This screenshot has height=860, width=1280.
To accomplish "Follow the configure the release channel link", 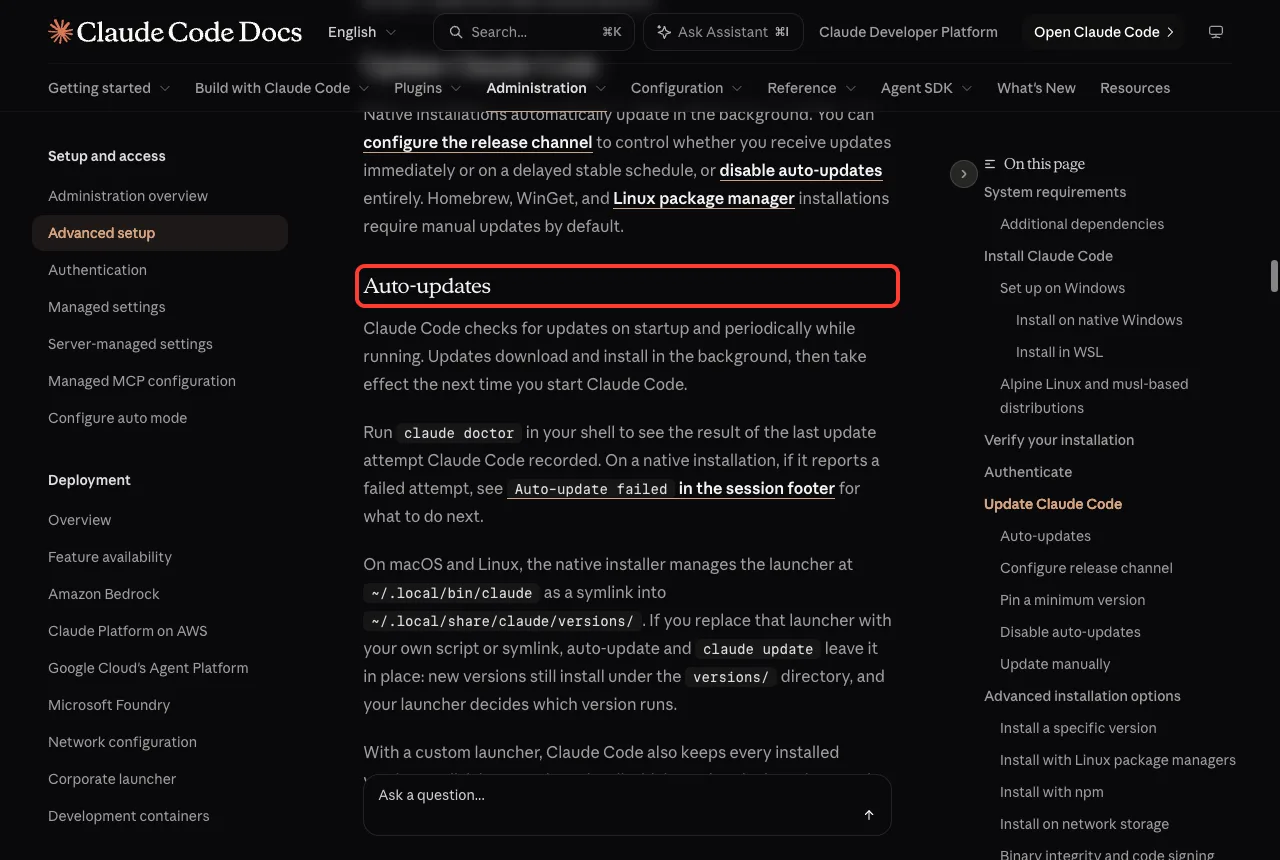I will [x=478, y=142].
